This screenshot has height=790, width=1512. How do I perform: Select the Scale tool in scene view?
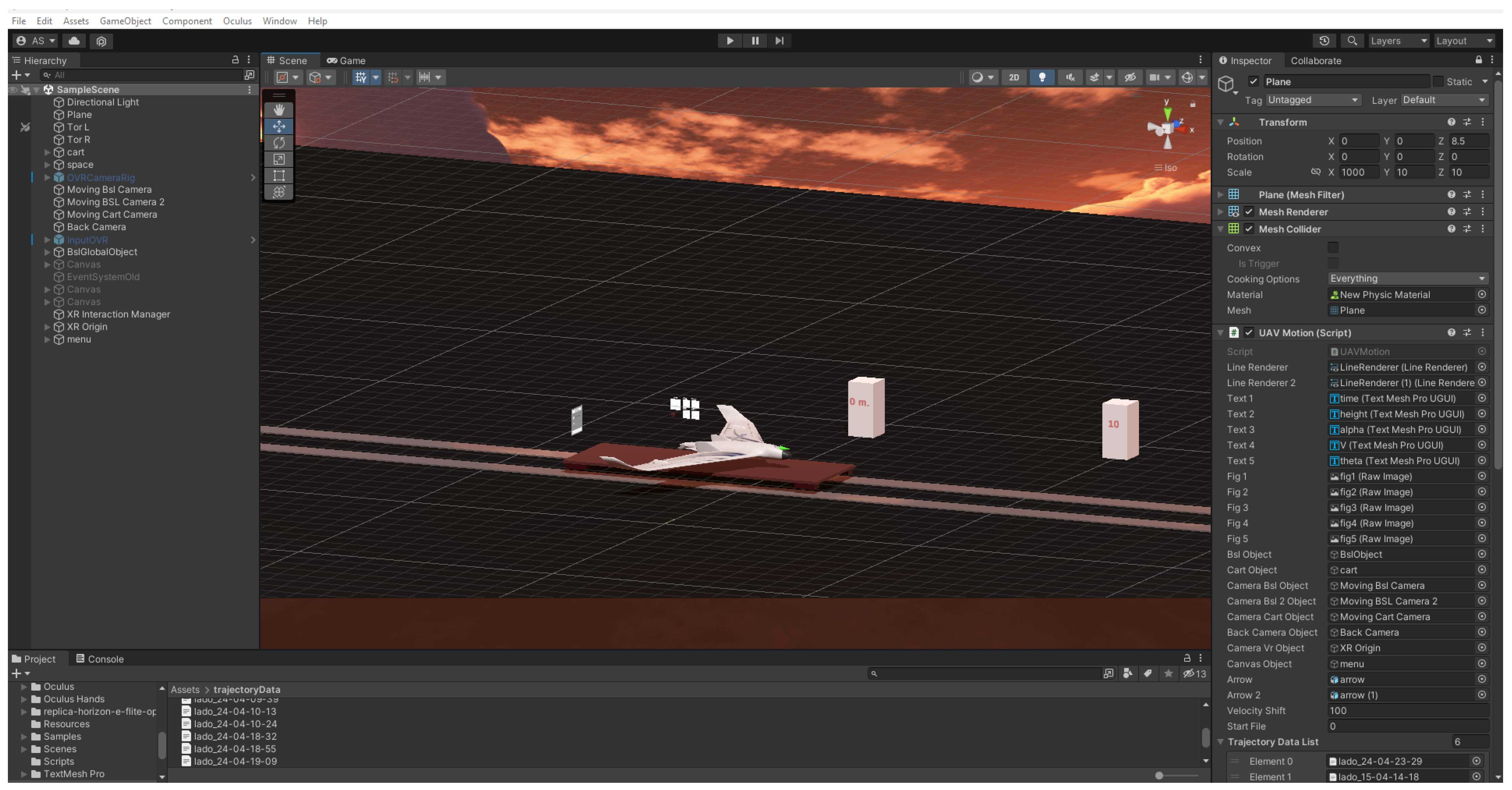[x=279, y=159]
